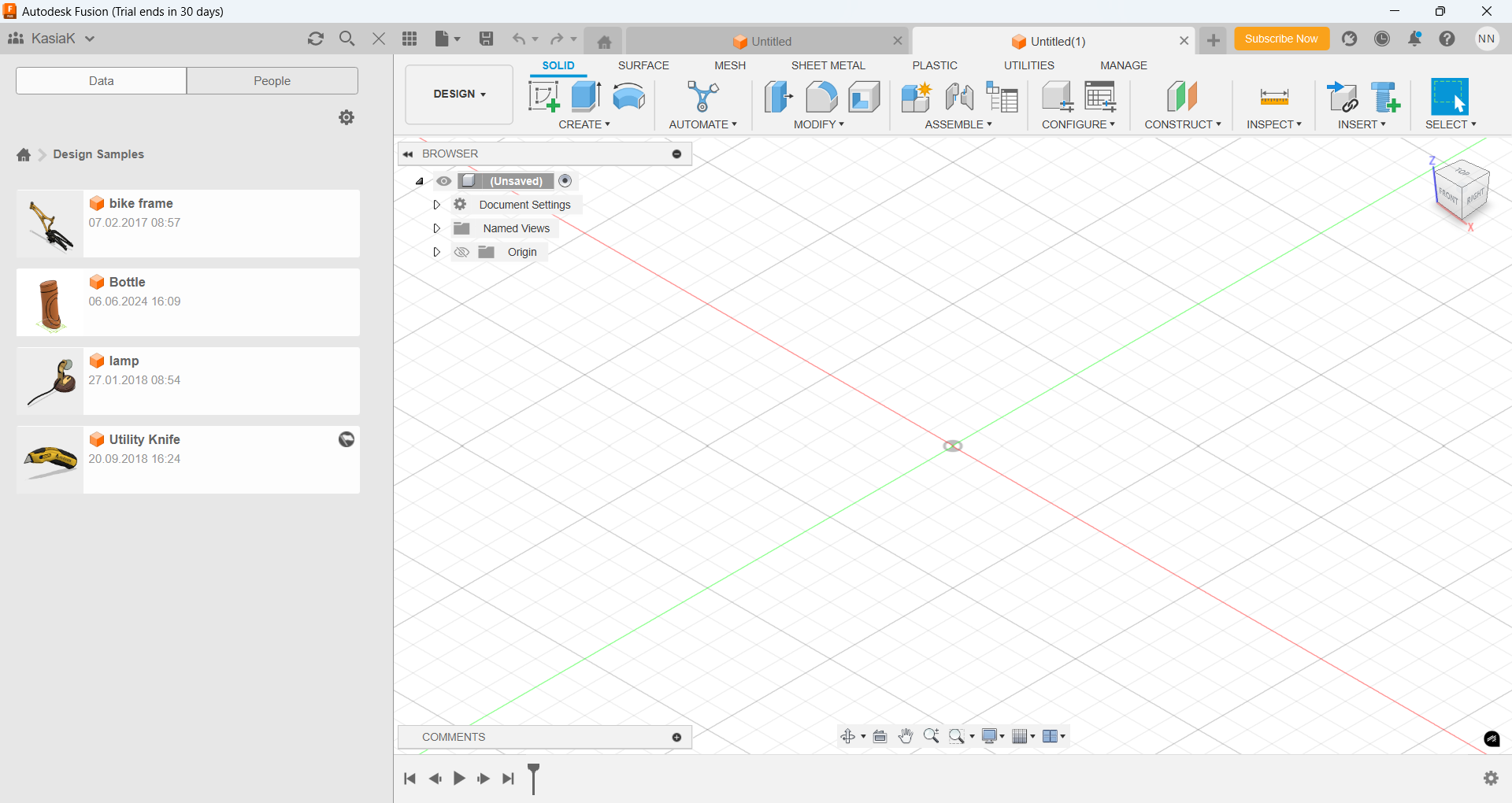Save the document with the disk icon

486,39
